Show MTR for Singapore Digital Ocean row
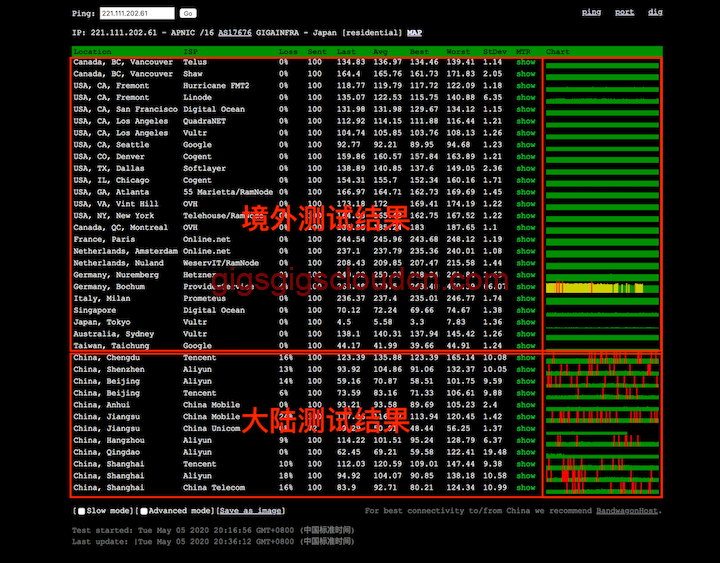Screen dimensions: 720x563 [525, 311]
